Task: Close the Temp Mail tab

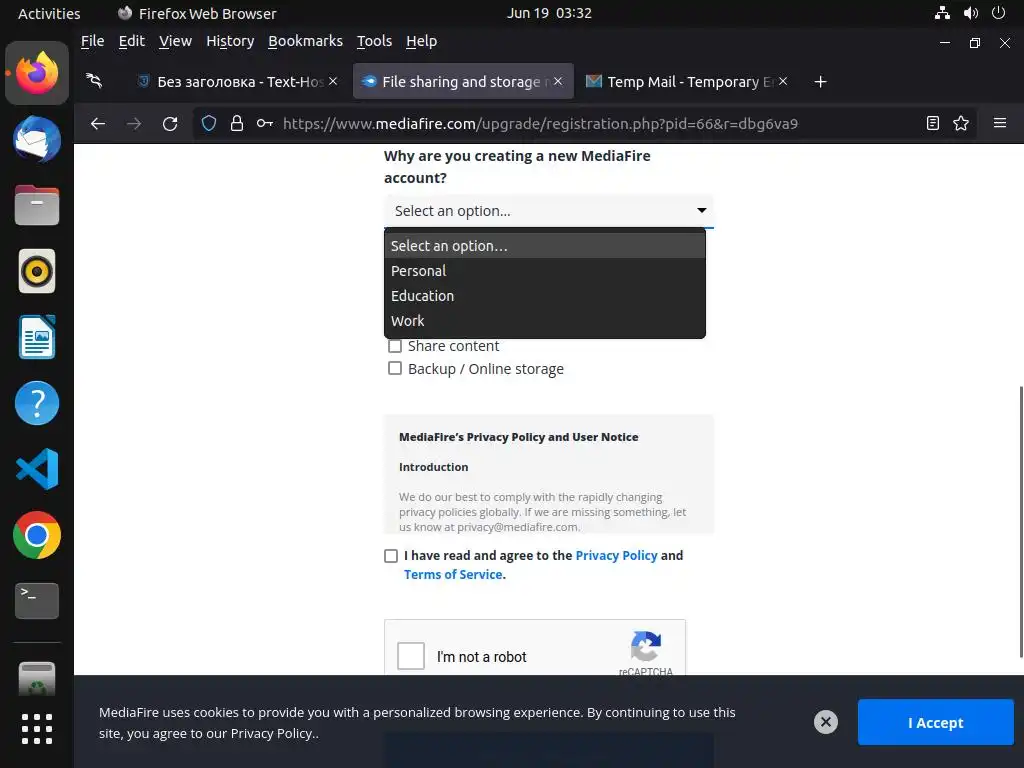Action: [783, 81]
